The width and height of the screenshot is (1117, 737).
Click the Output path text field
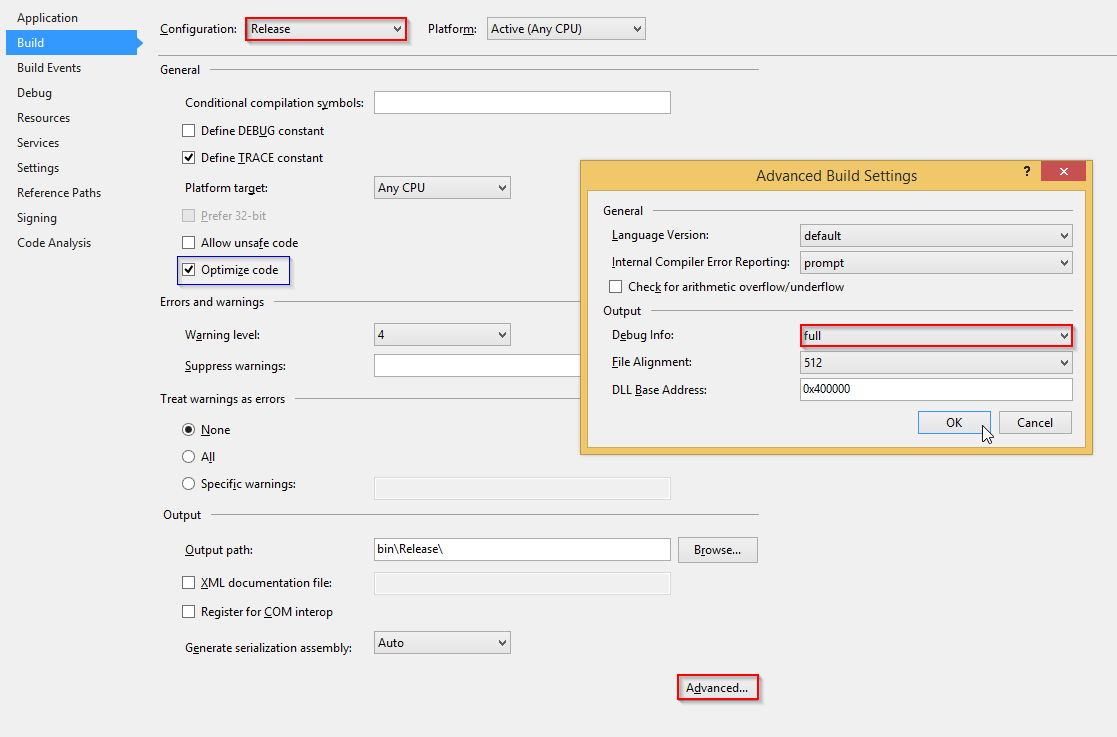pyautogui.click(x=522, y=549)
